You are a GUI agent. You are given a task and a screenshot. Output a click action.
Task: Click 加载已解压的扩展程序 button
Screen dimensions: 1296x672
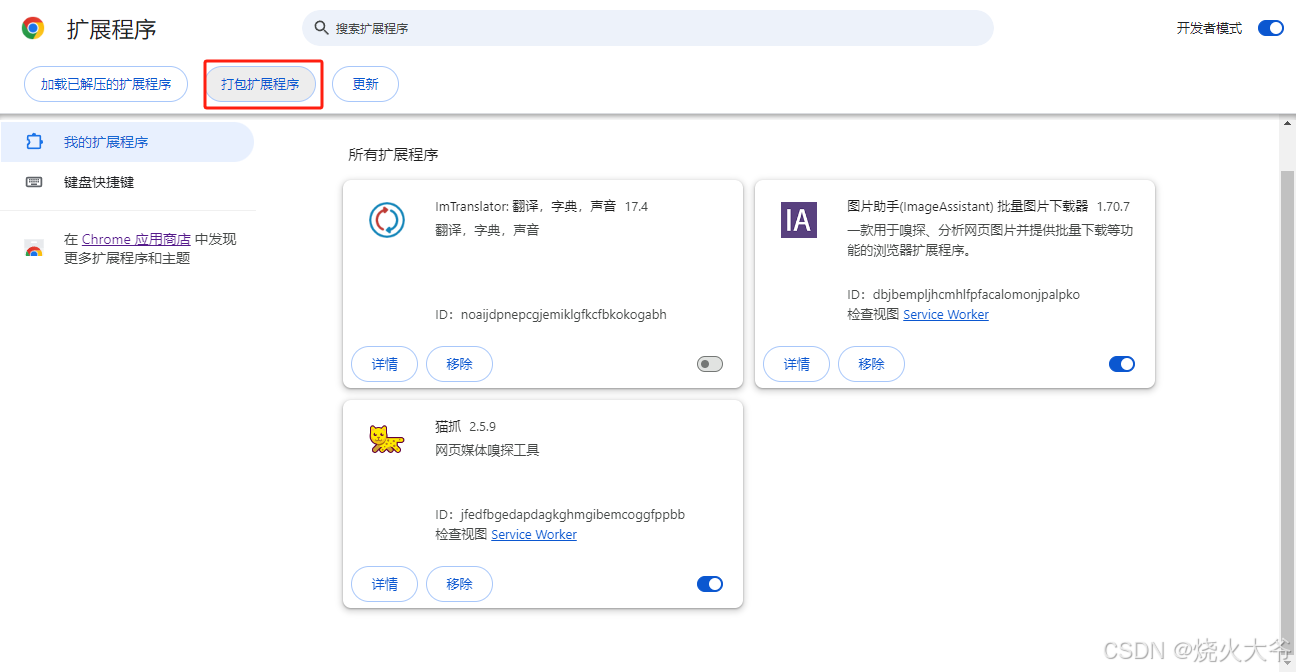tap(106, 84)
